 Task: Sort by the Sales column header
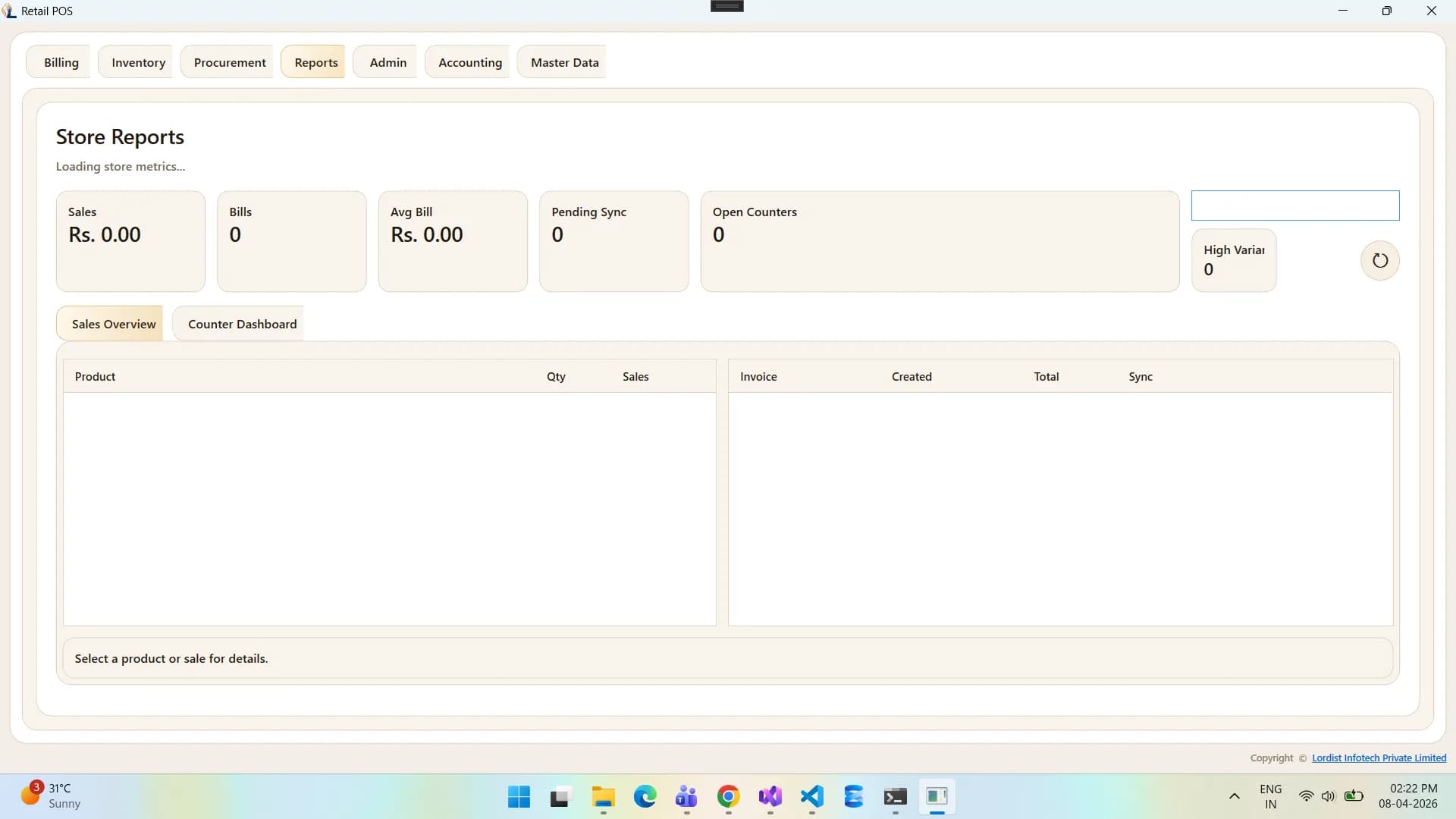pos(635,377)
